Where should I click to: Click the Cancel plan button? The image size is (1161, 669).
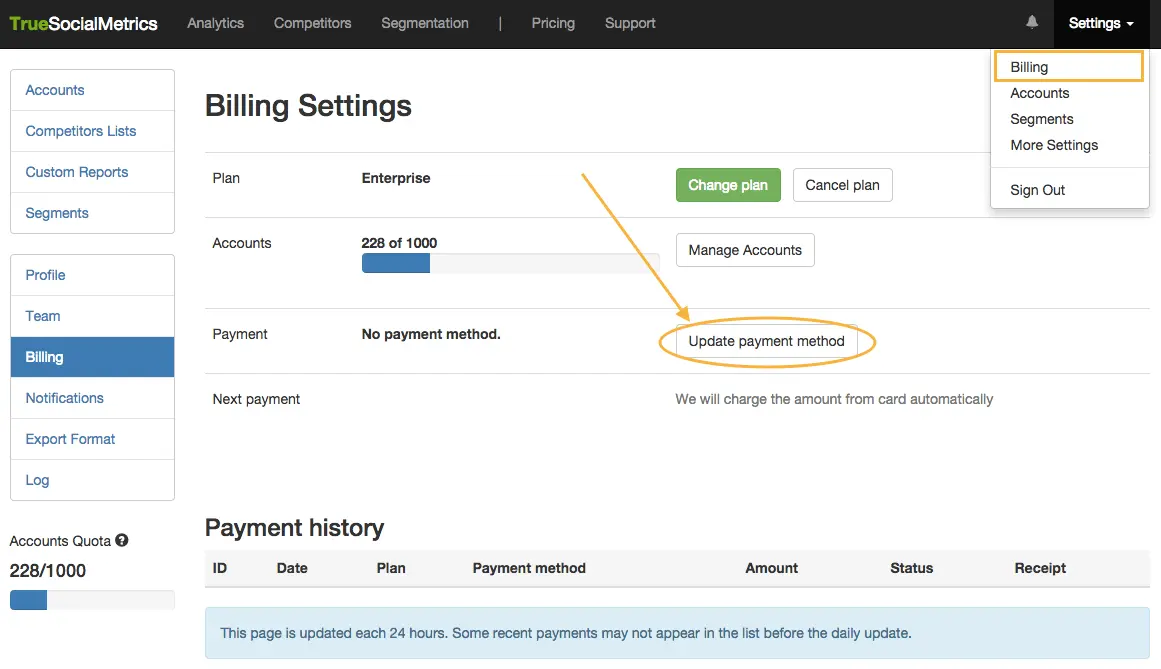coord(842,185)
